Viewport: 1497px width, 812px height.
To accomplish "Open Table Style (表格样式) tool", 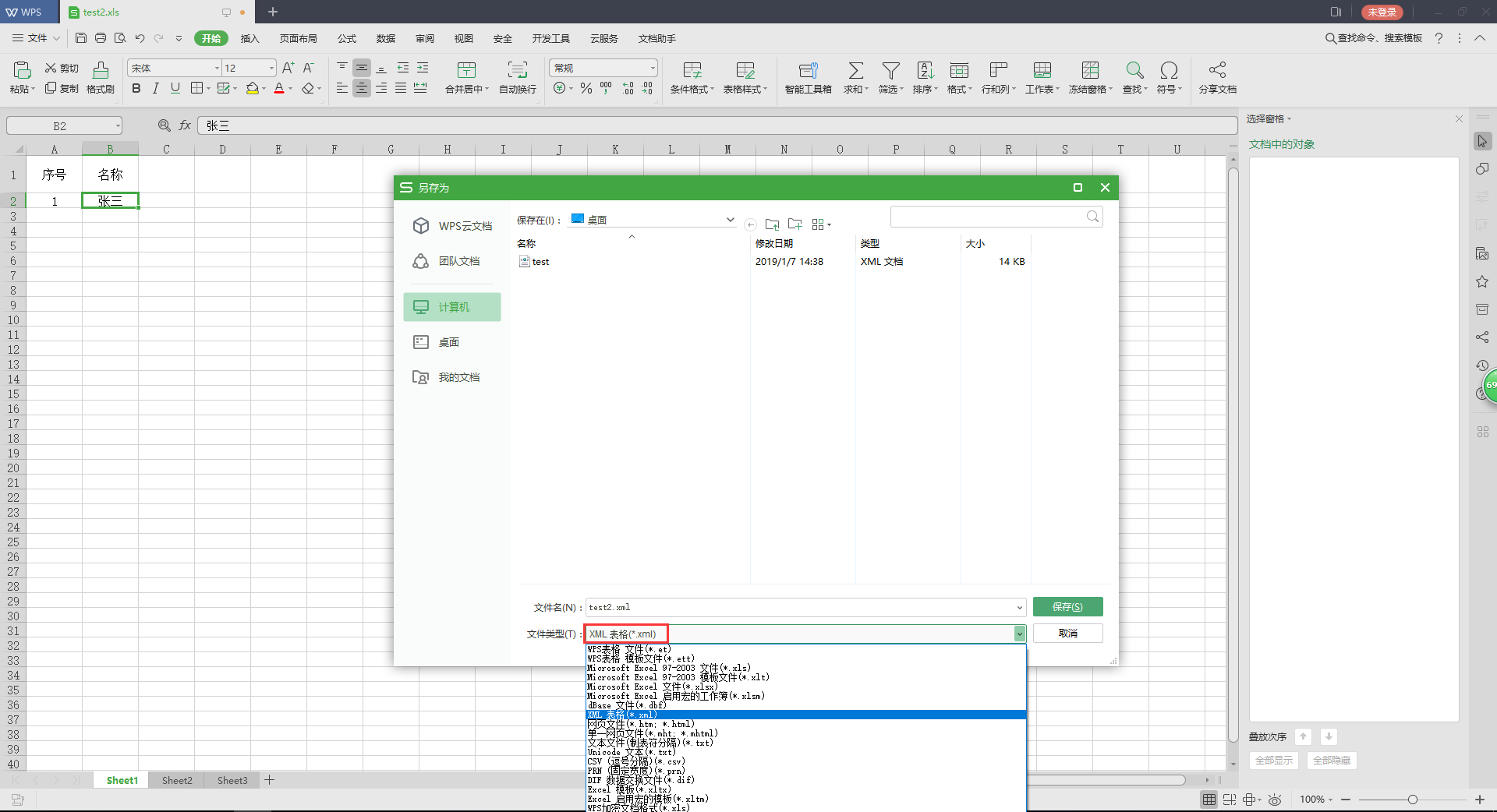I will tap(745, 78).
